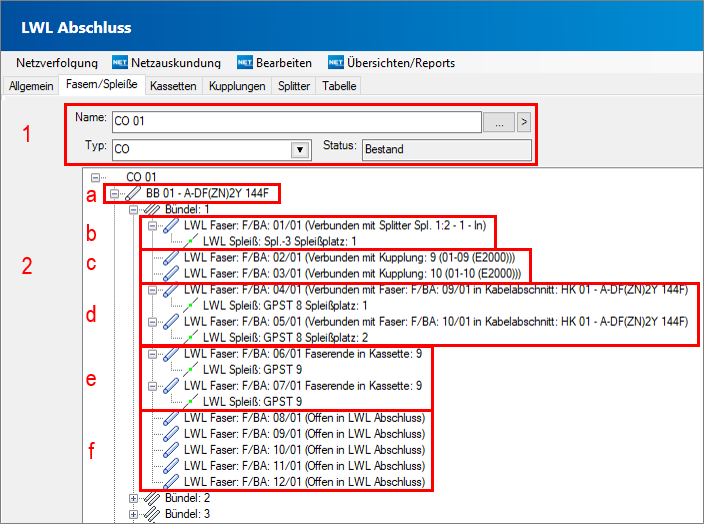
Task: Switch to the Splitter tab
Action: click(x=294, y=86)
